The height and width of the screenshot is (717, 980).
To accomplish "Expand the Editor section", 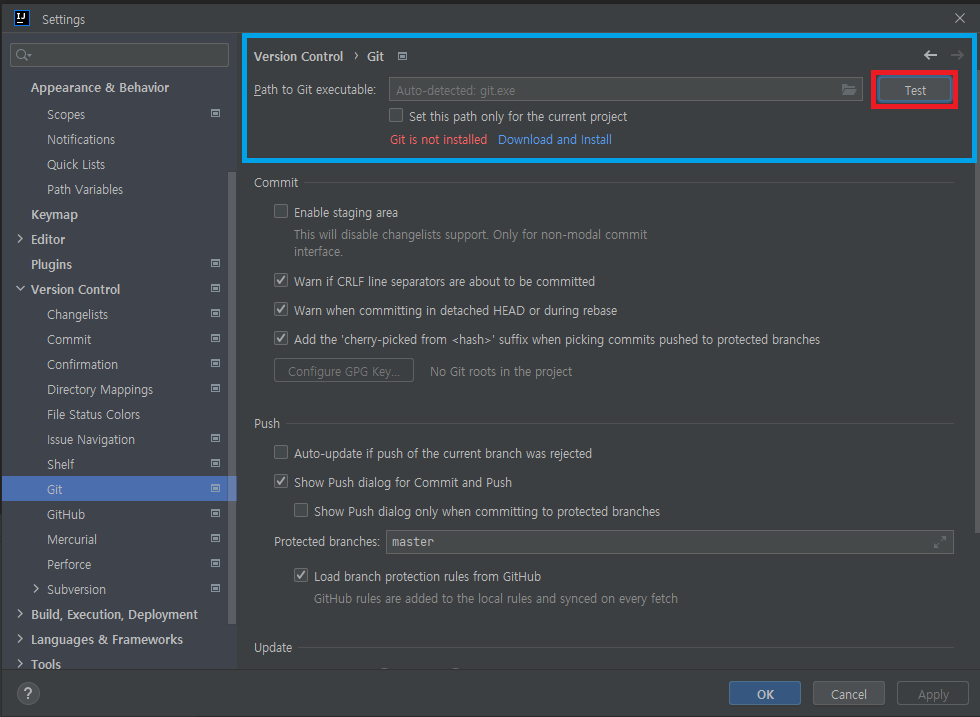I will pyautogui.click(x=20, y=239).
